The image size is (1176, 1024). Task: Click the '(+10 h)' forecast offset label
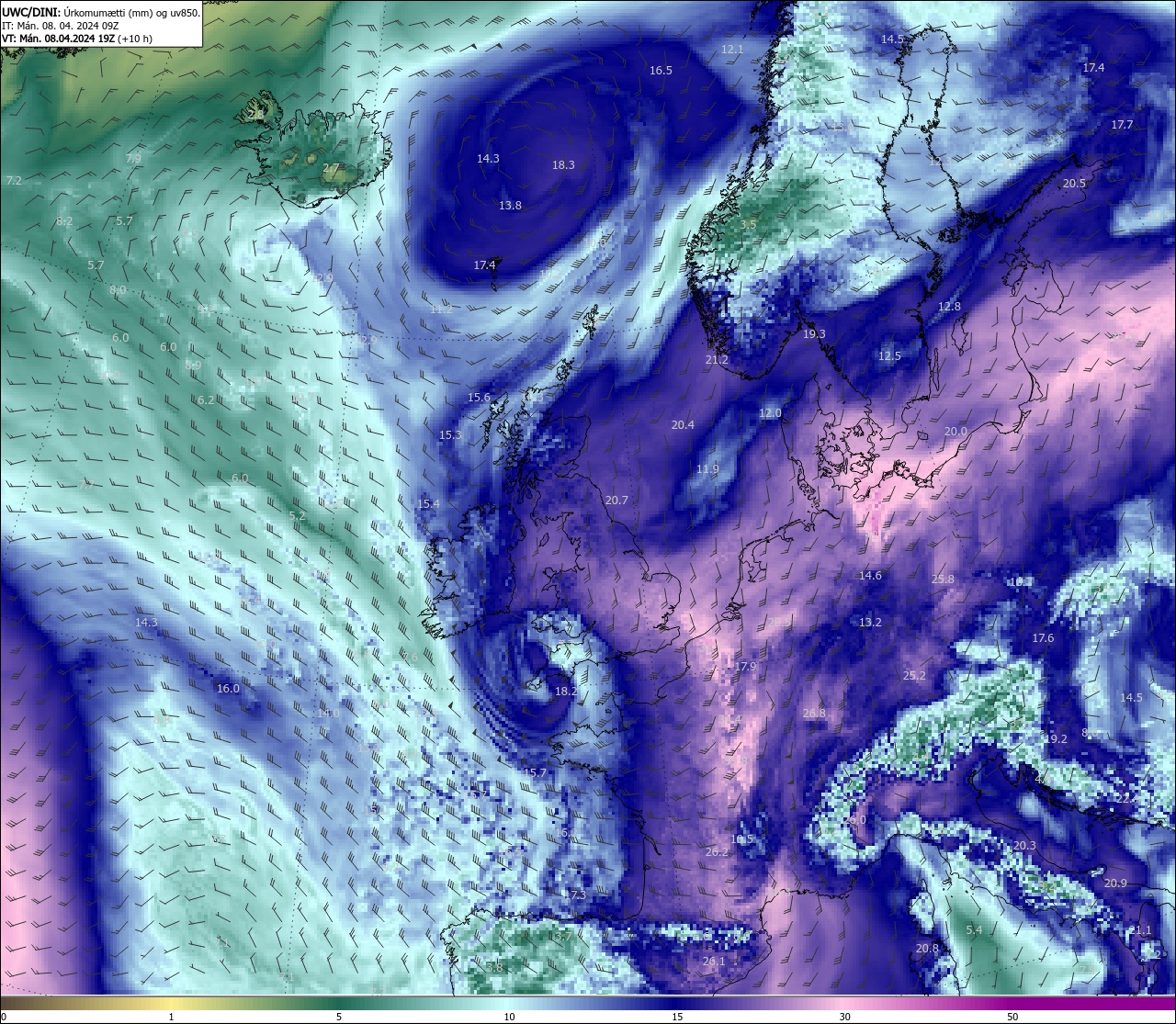click(x=135, y=39)
